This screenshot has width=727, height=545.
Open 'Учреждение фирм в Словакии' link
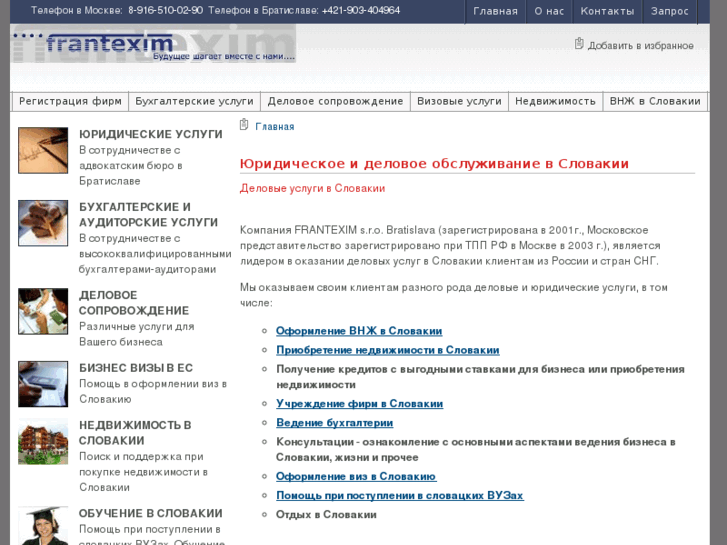click(359, 404)
